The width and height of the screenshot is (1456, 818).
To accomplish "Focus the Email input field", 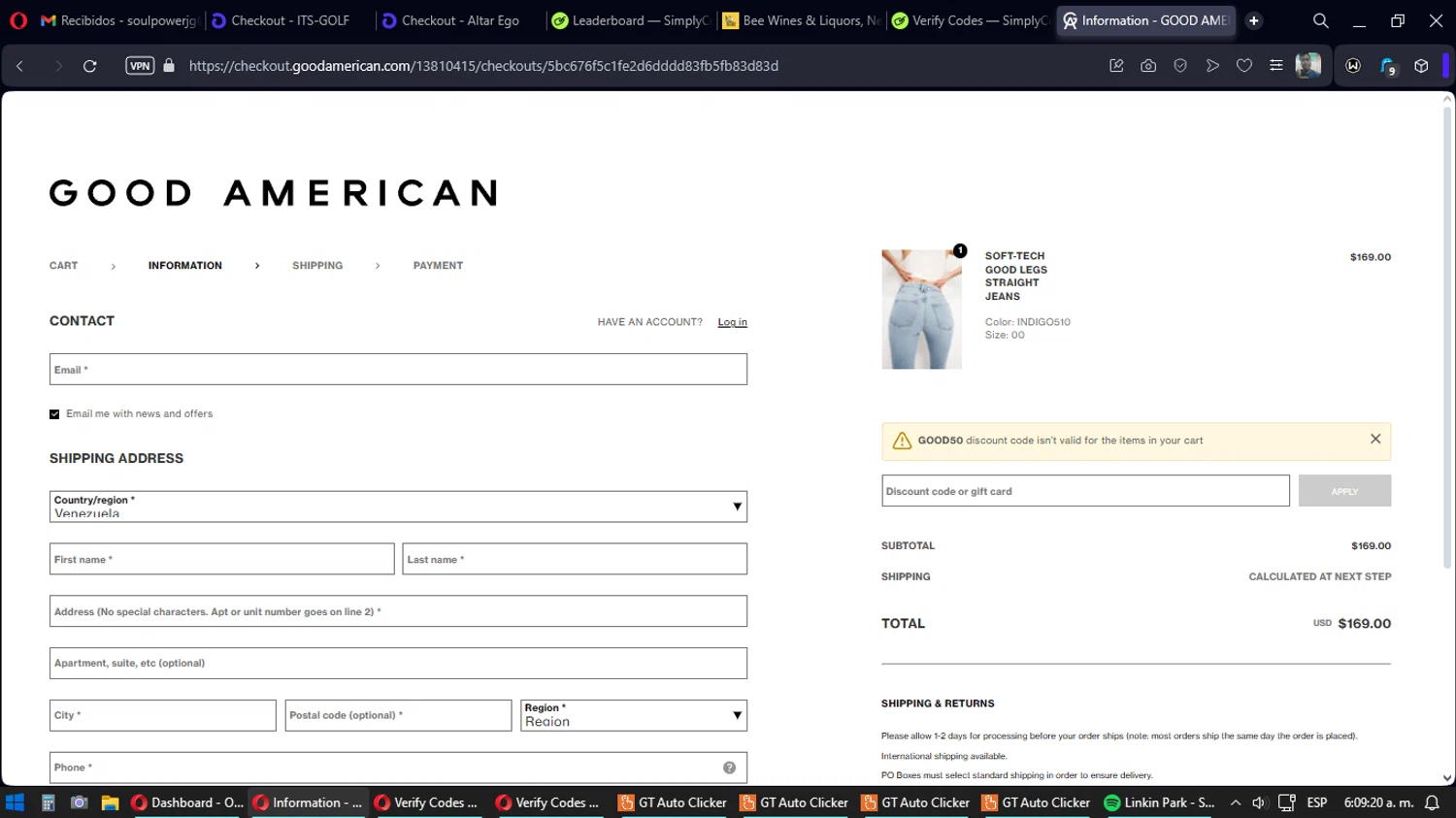I will click(x=398, y=370).
